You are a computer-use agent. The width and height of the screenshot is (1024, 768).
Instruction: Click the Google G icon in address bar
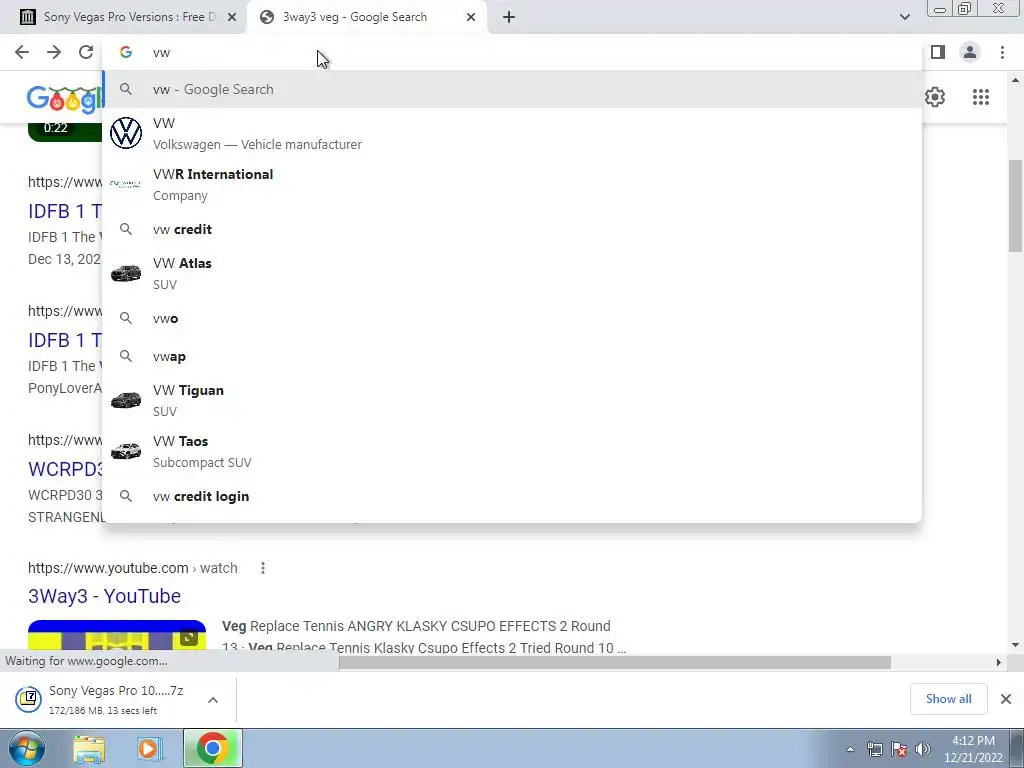point(126,52)
